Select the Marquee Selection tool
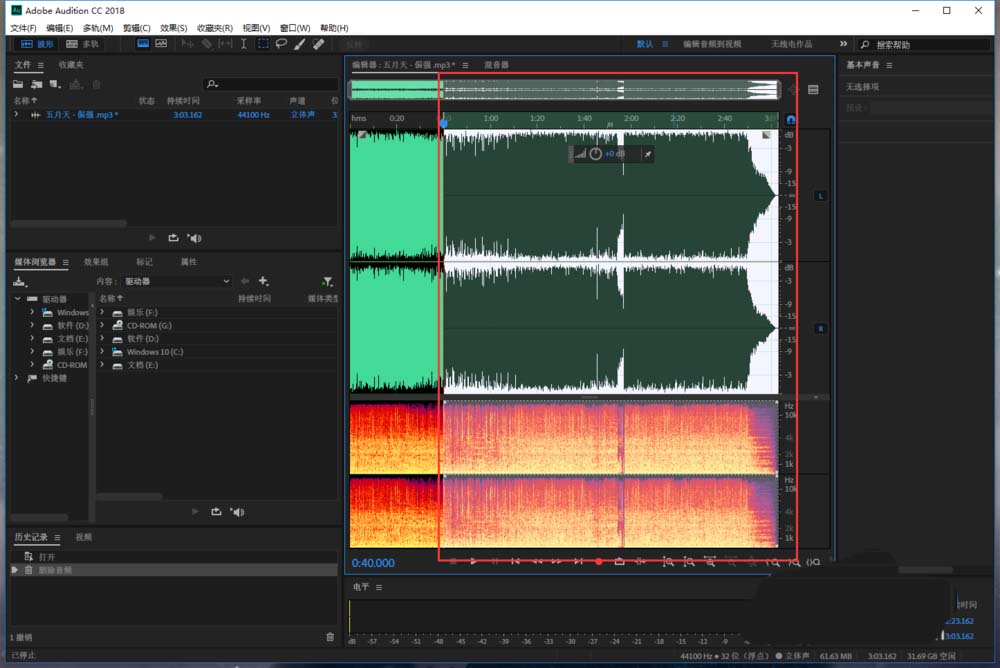Image resolution: width=1000 pixels, height=668 pixels. 262,44
